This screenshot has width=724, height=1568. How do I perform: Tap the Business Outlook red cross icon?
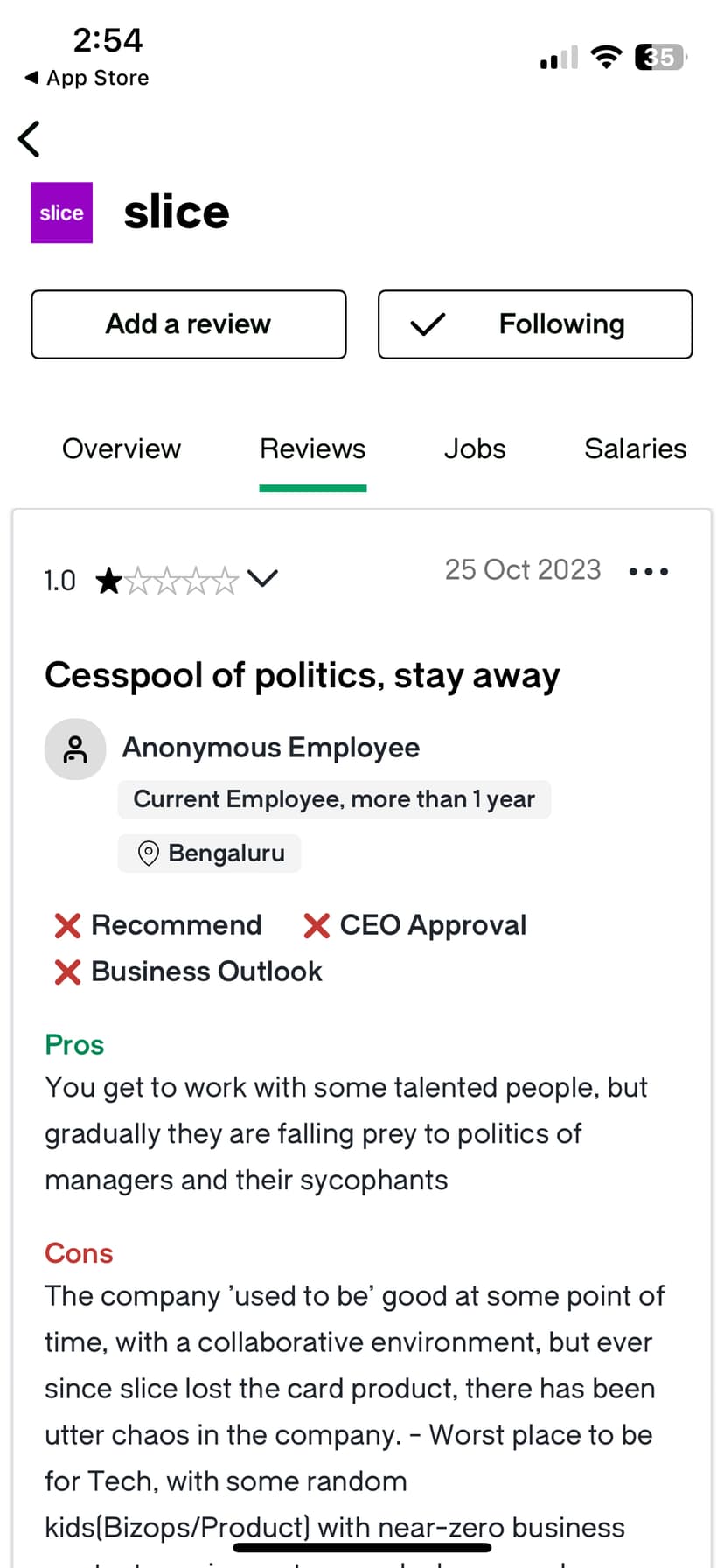coord(67,972)
